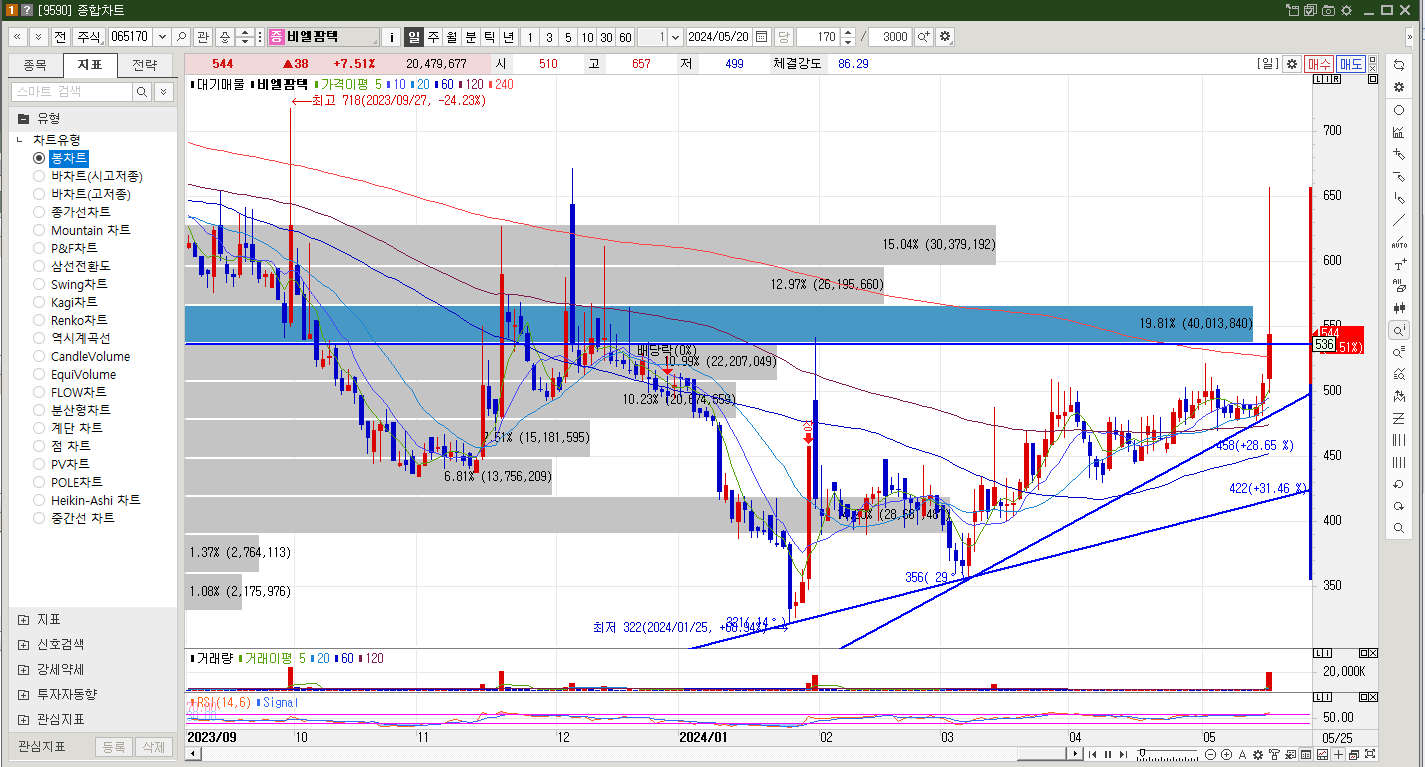Click the active magnifier-info tool icon

pos(1399,330)
